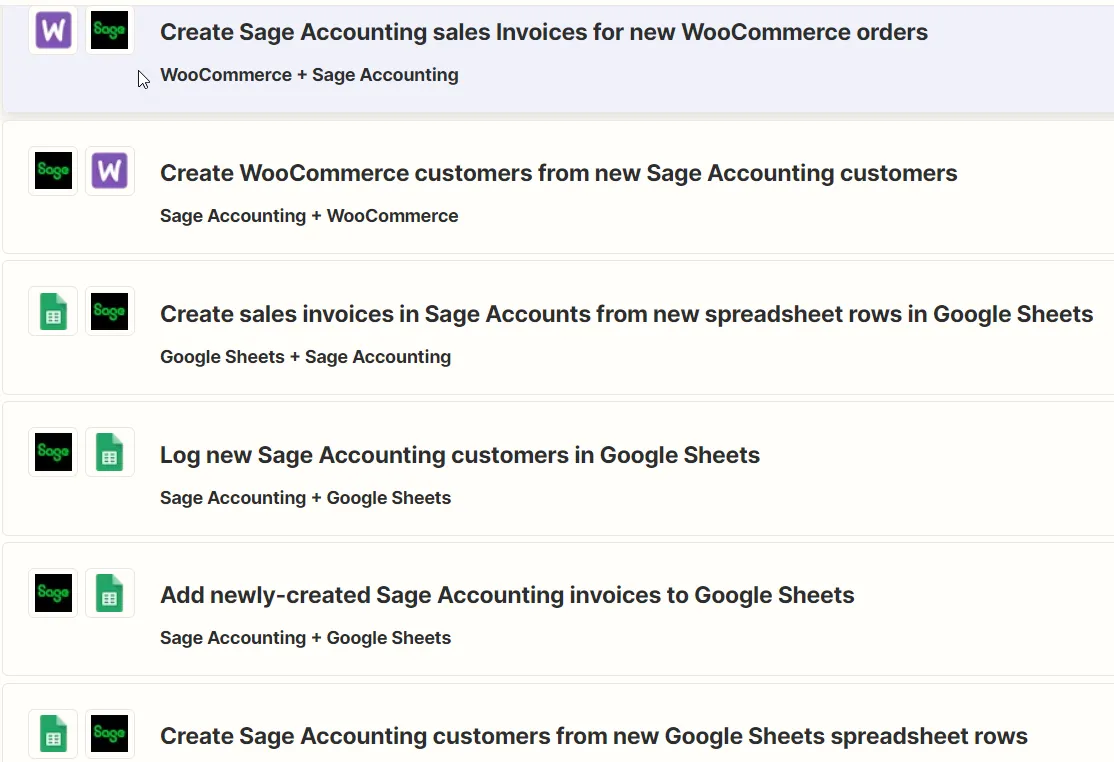Click WooCommerce icon in first integration row
Viewport: 1114px width, 762px height.
point(53,31)
